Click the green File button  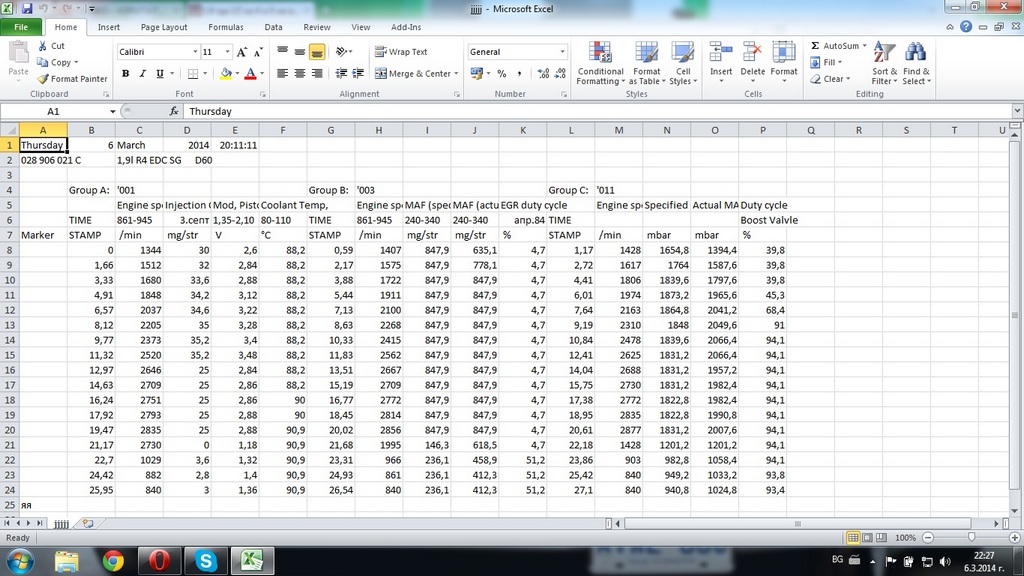(x=20, y=27)
